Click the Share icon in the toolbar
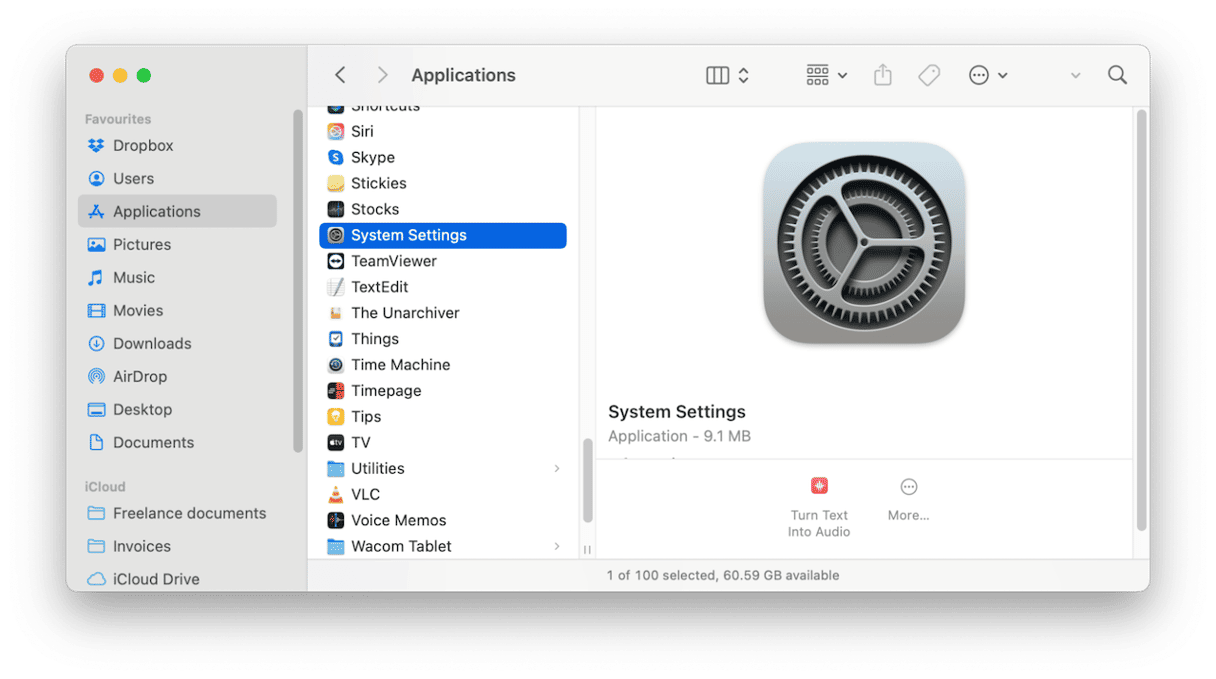Viewport: 1216px width, 679px height. (882, 75)
